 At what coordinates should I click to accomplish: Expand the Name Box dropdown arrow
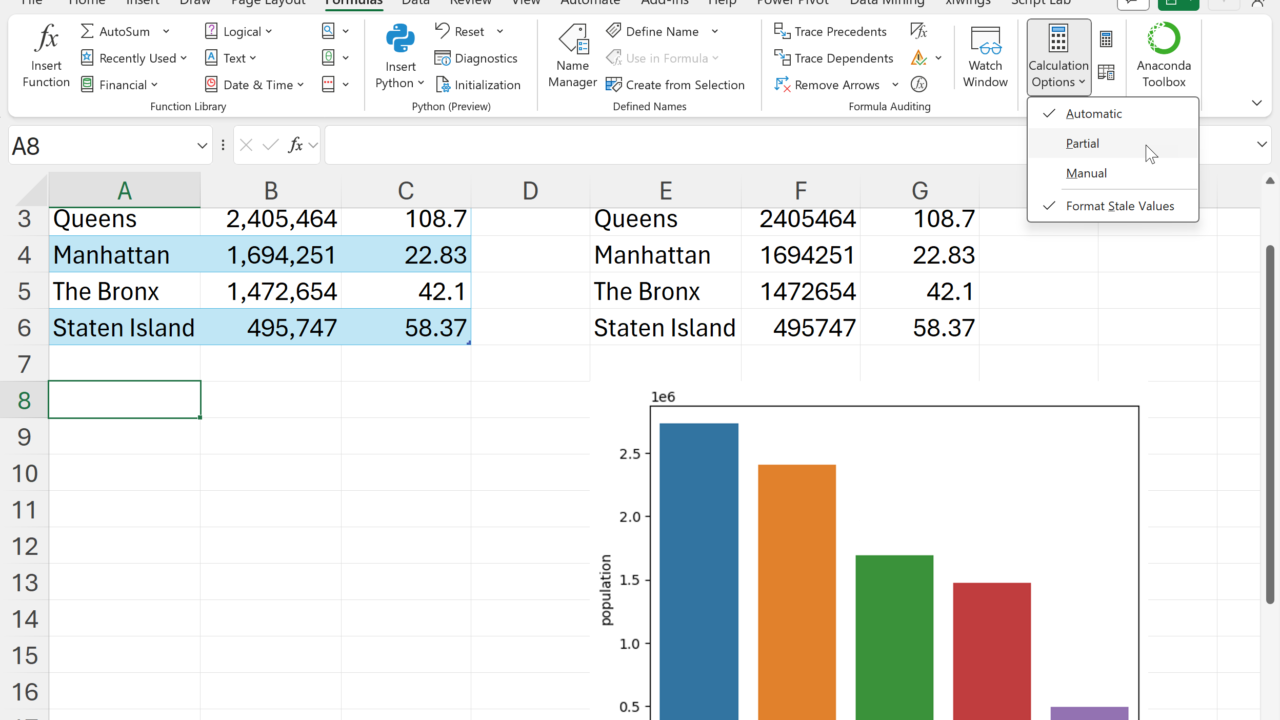(202, 146)
